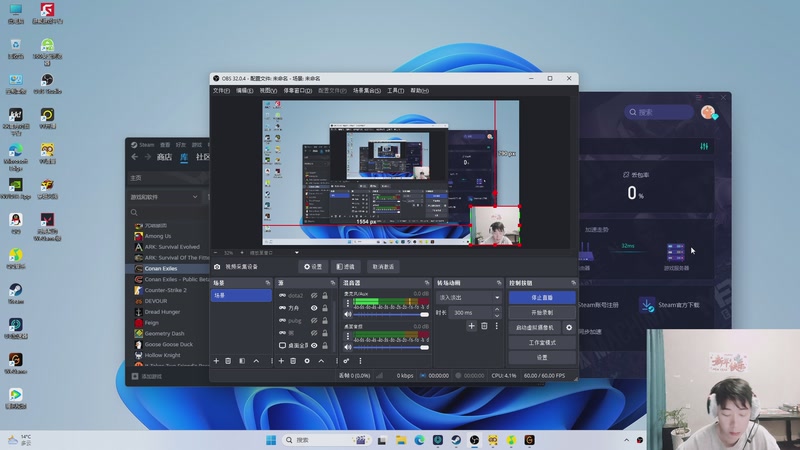
Task: Open the Steam icon in the taskbar
Action: 456,440
